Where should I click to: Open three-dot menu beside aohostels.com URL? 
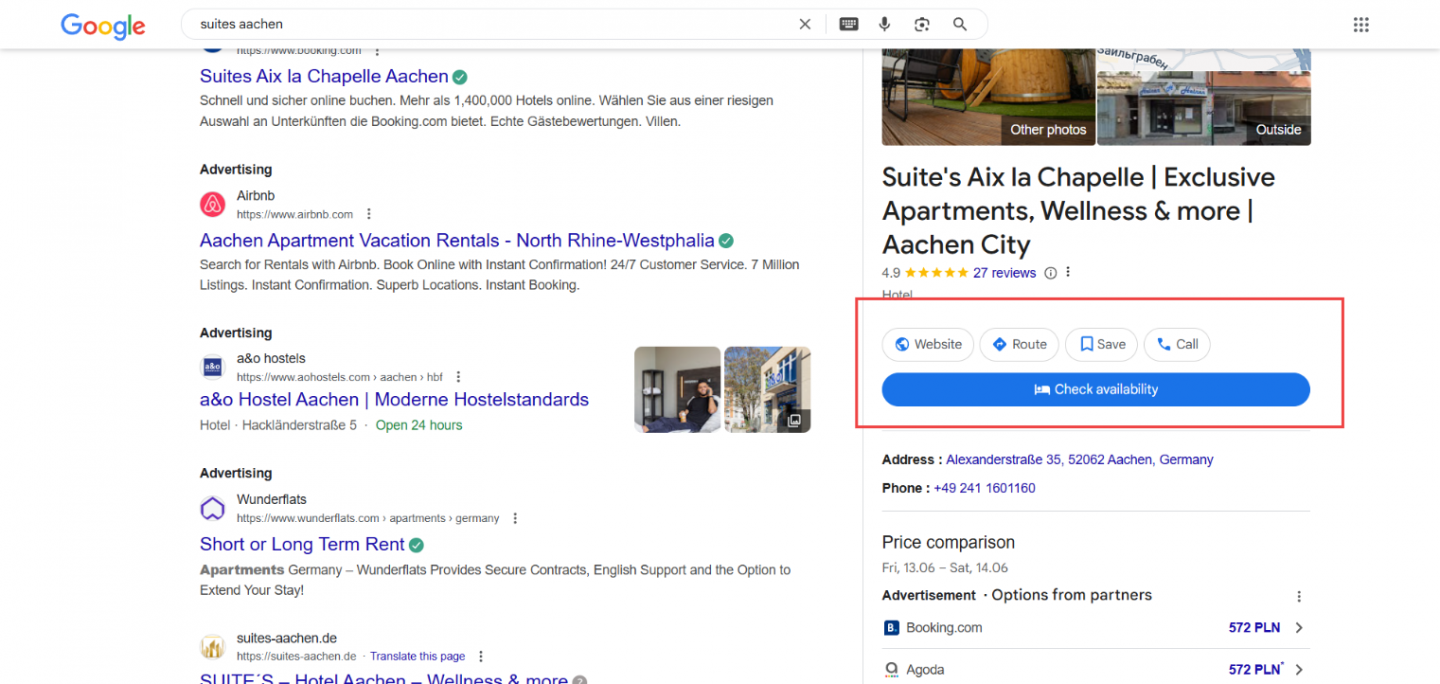458,377
